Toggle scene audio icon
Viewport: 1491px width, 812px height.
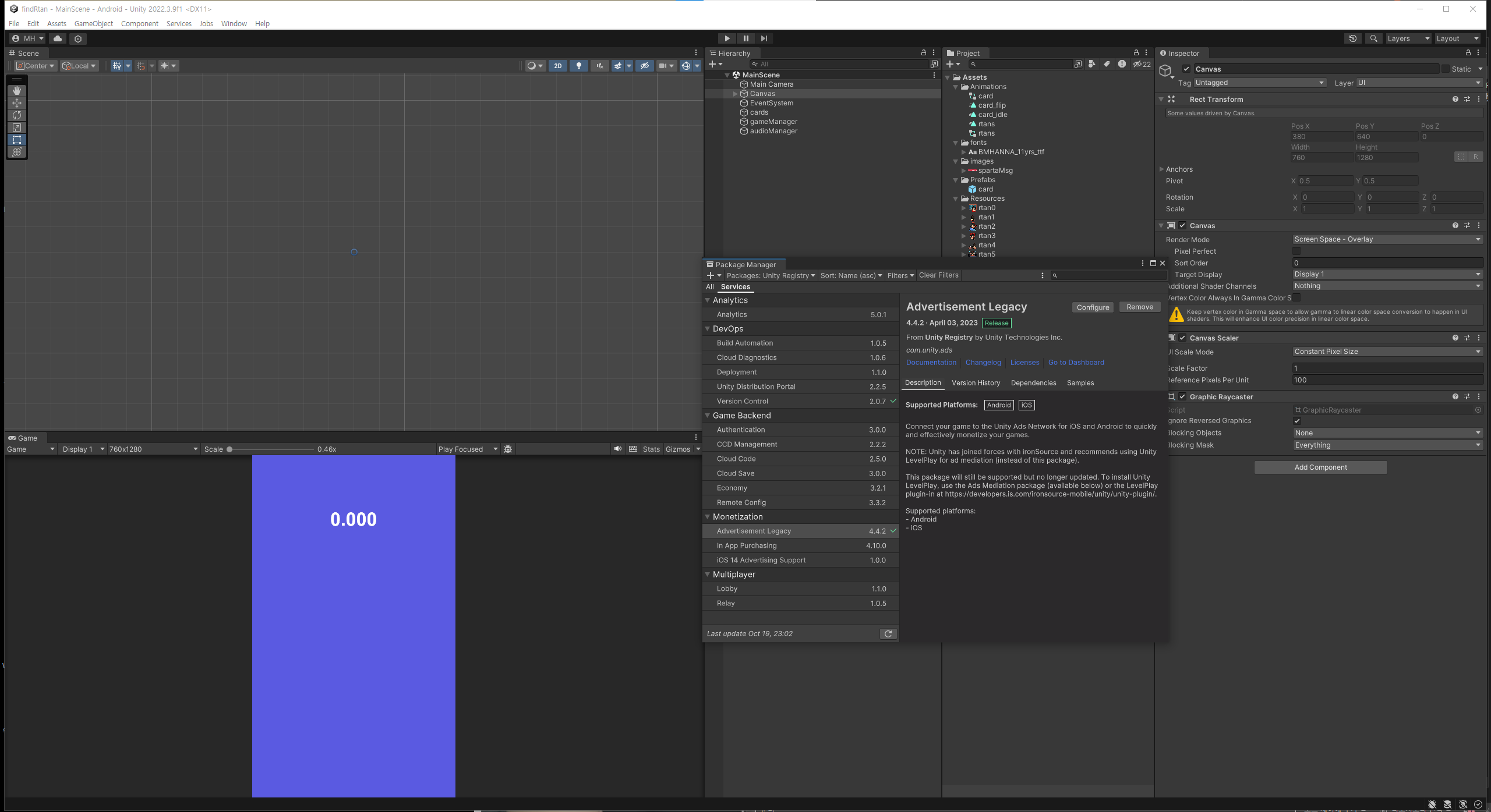click(600, 66)
